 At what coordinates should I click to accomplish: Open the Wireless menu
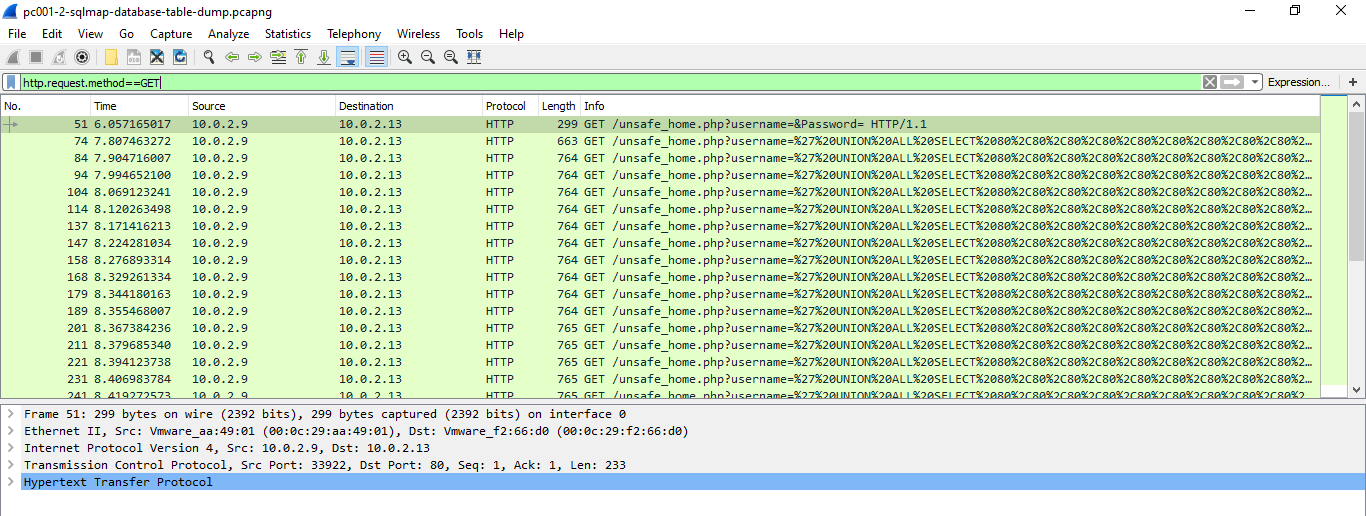click(x=418, y=34)
